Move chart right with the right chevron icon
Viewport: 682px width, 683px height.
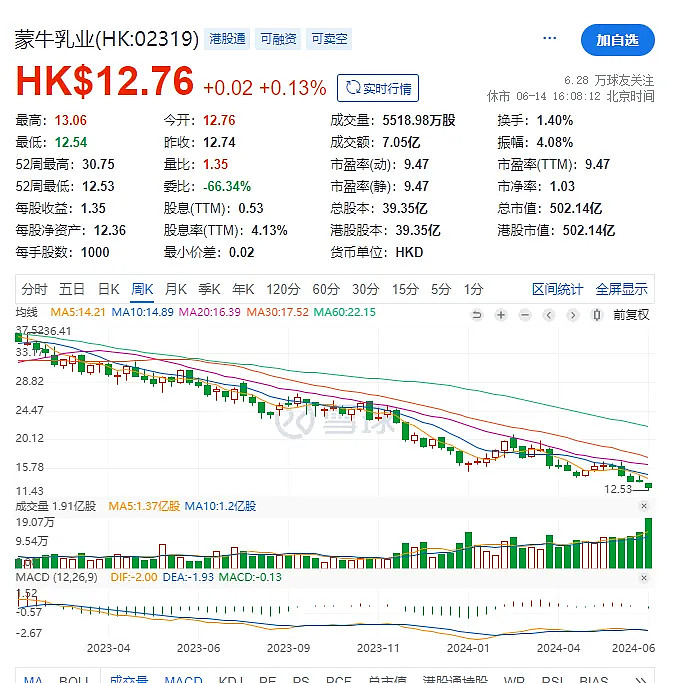point(573,314)
